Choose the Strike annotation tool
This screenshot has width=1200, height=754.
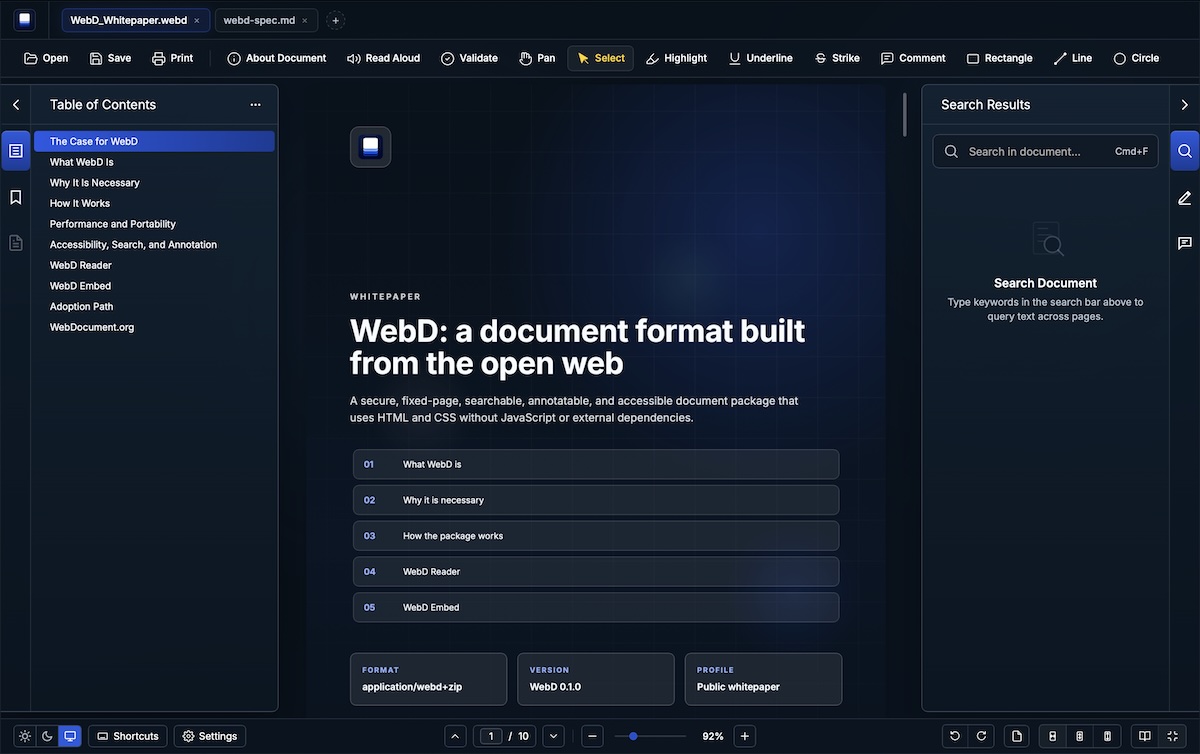pos(837,58)
